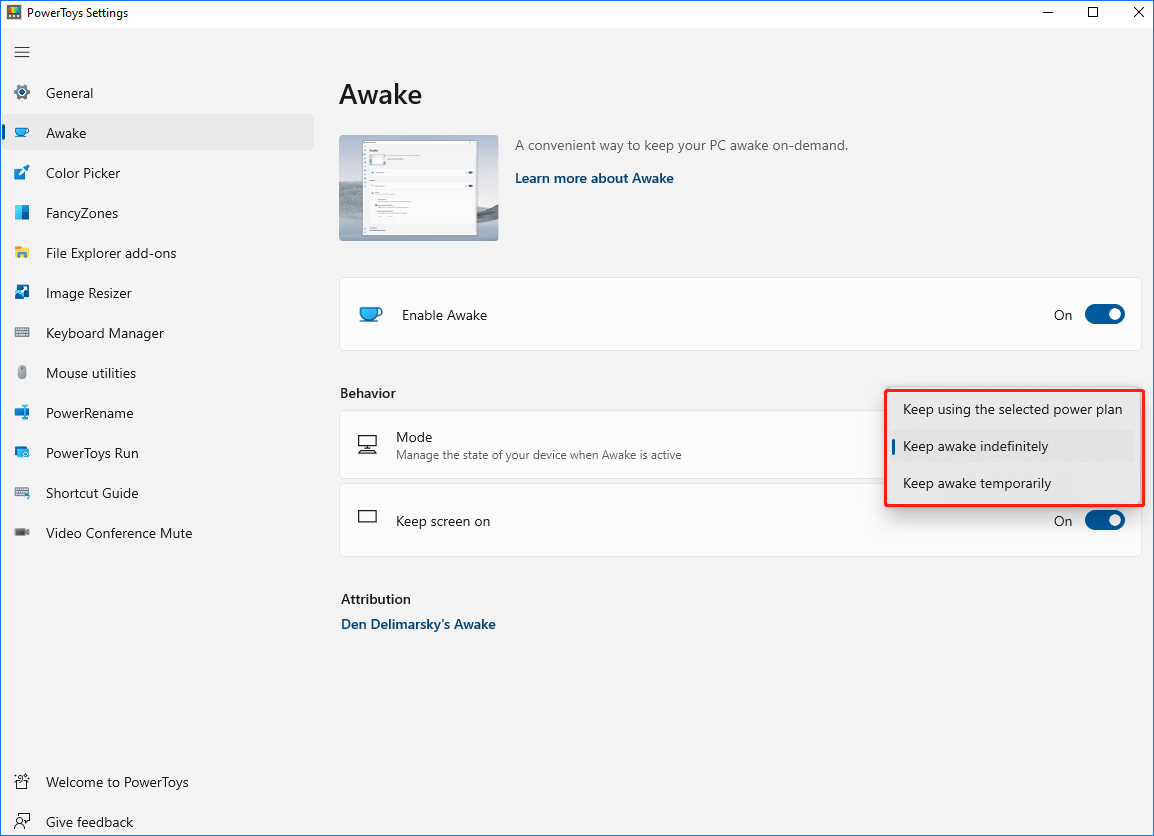Click the Behavior section label
Image resolution: width=1154 pixels, height=836 pixels.
pos(368,393)
